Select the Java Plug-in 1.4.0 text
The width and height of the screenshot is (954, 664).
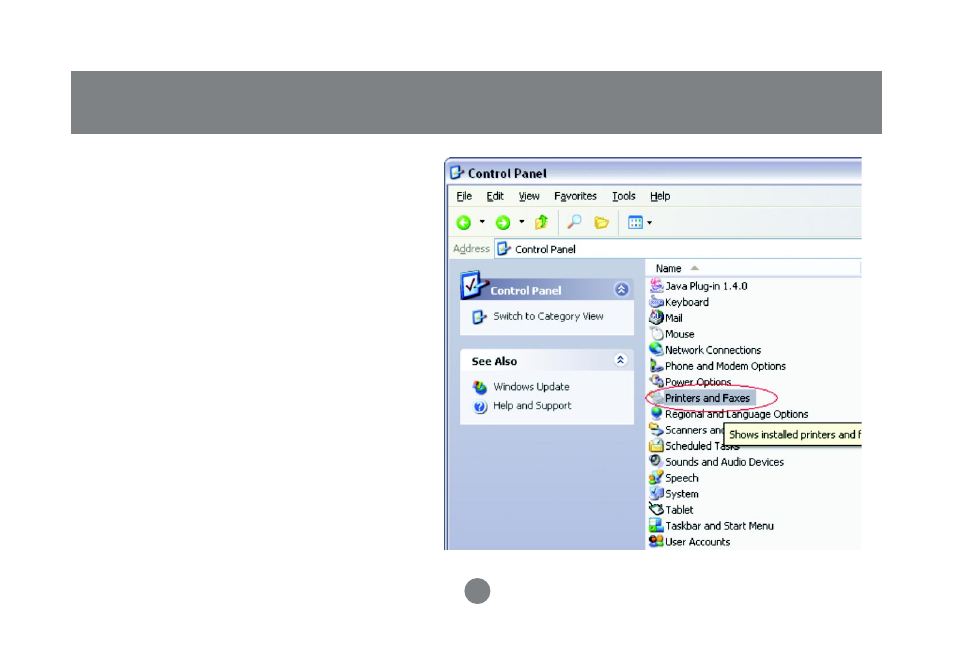706,286
